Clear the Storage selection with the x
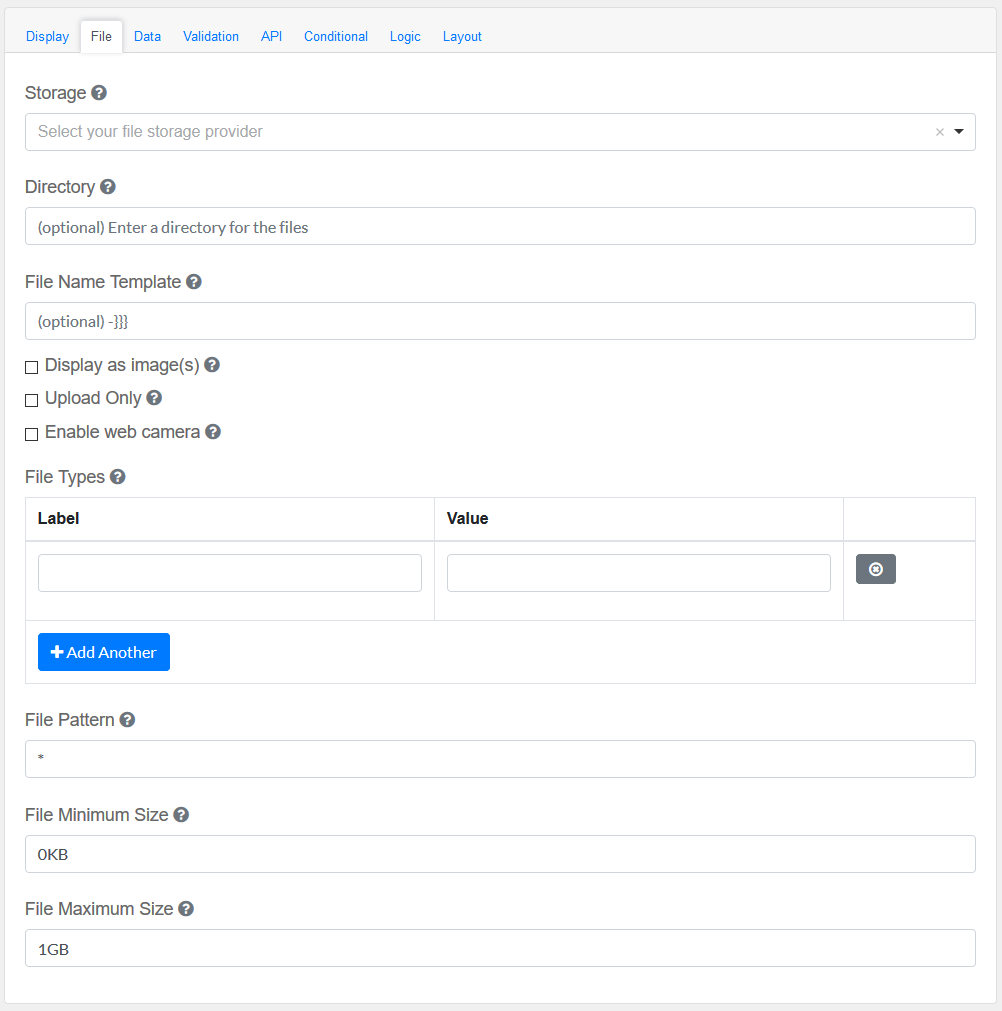The image size is (1002, 1011). (939, 132)
